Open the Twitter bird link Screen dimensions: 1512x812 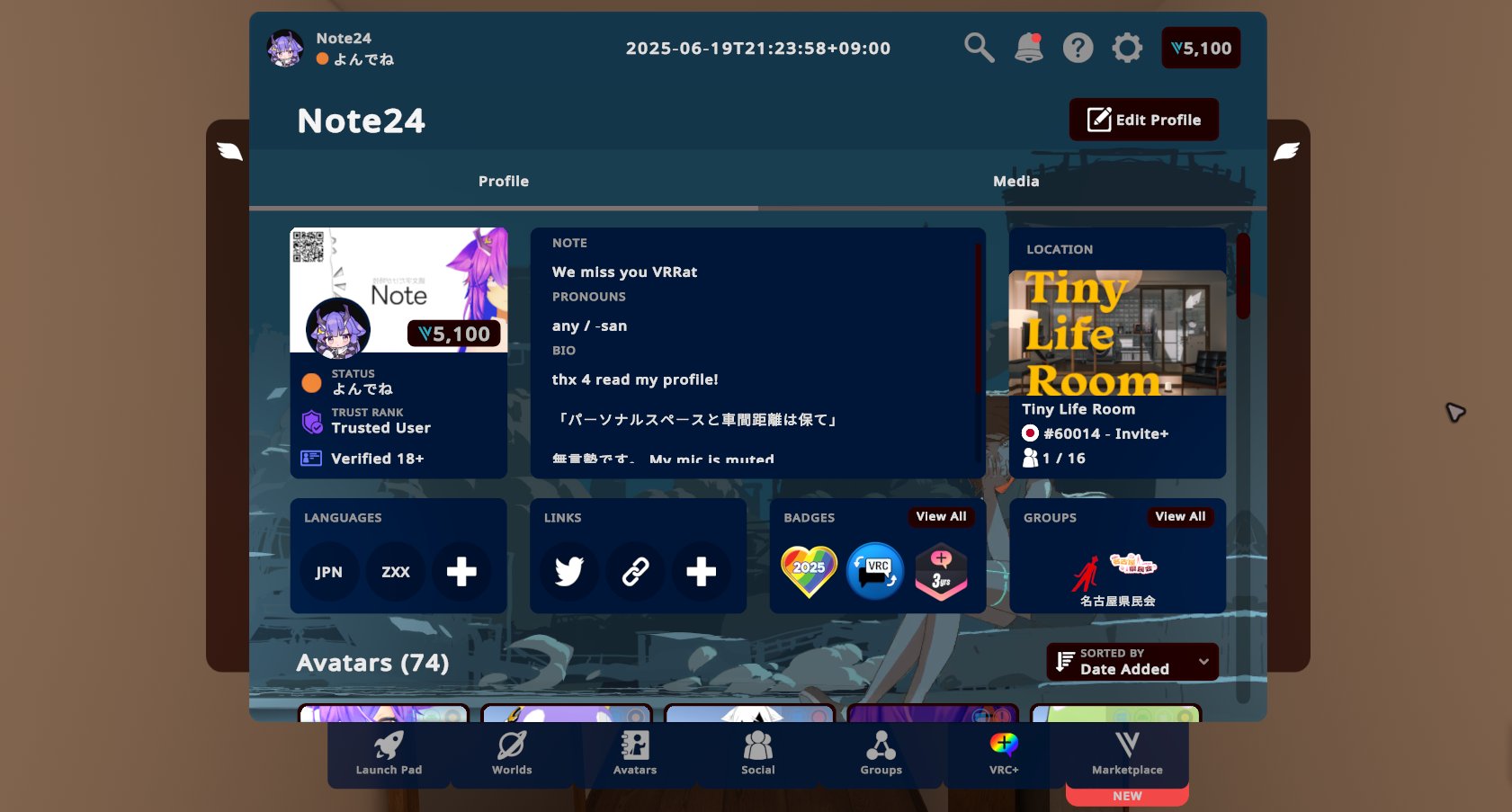click(569, 572)
